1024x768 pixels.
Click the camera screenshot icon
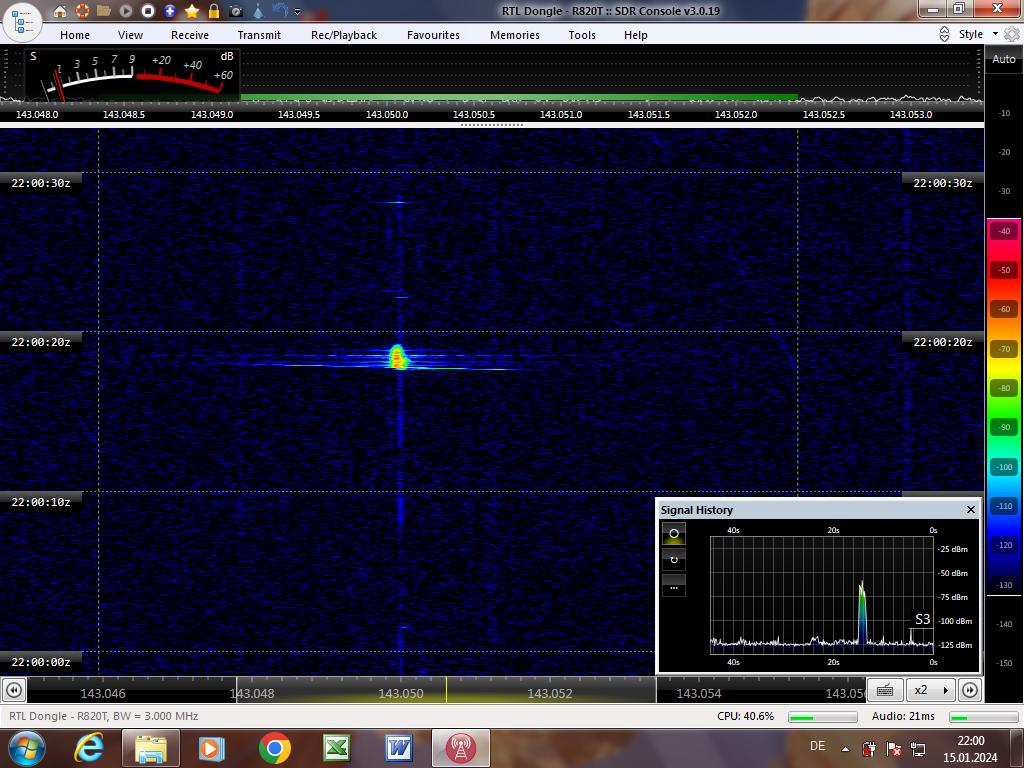[x=236, y=11]
